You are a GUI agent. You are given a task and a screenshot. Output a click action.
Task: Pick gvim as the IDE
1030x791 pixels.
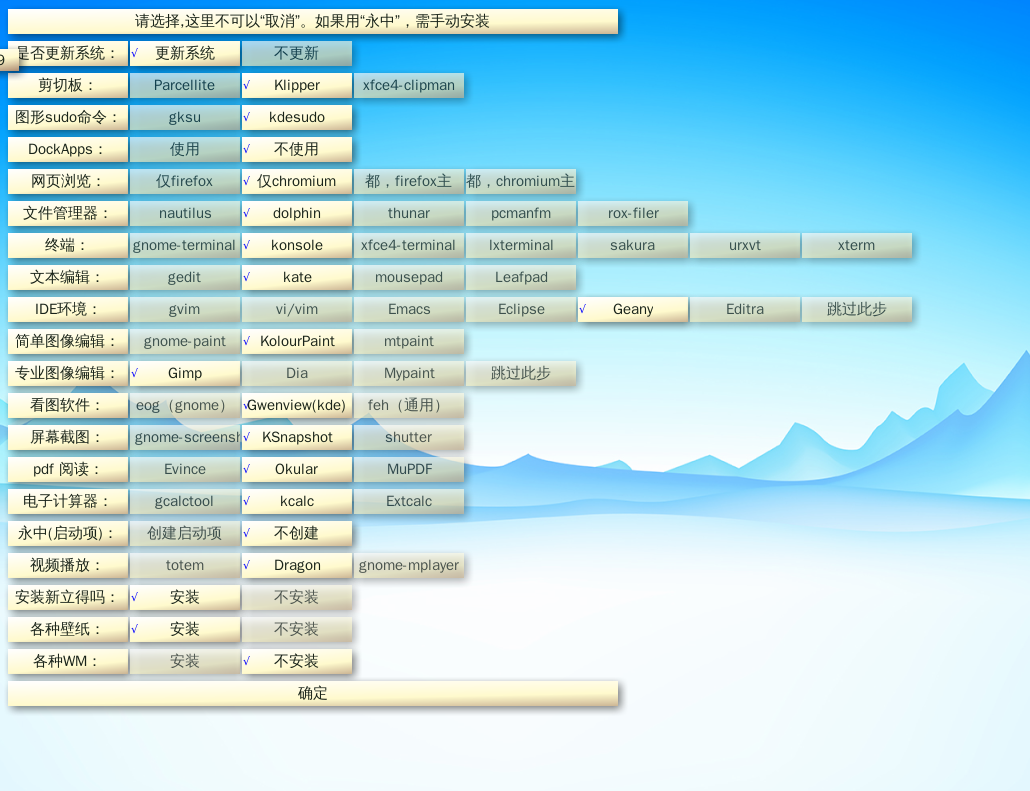point(185,309)
